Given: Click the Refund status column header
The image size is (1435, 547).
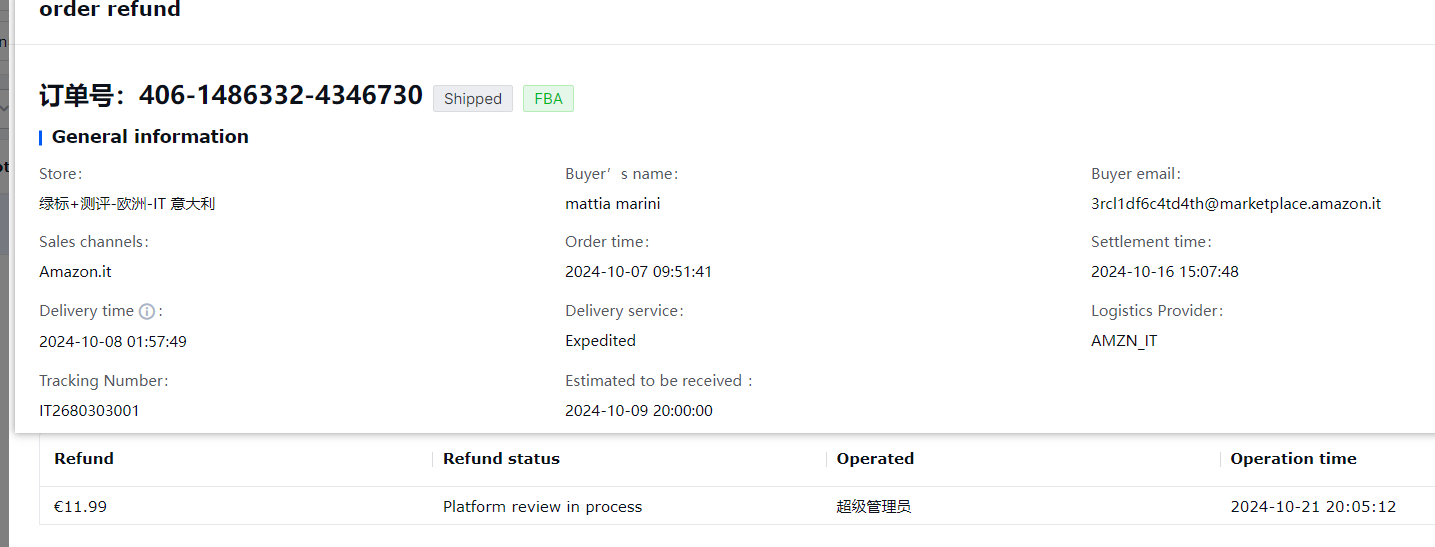Looking at the screenshot, I should coord(501,459).
